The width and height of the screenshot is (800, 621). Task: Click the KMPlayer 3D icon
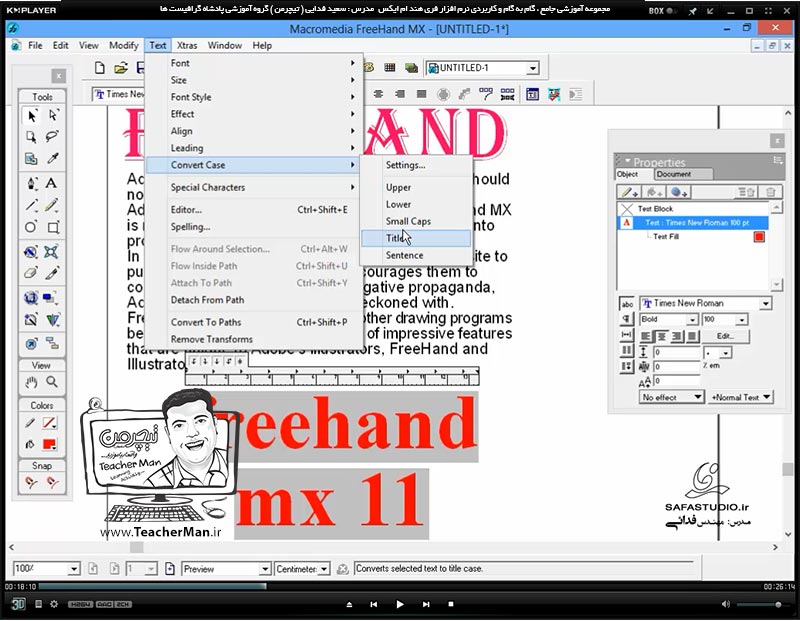tap(18, 604)
